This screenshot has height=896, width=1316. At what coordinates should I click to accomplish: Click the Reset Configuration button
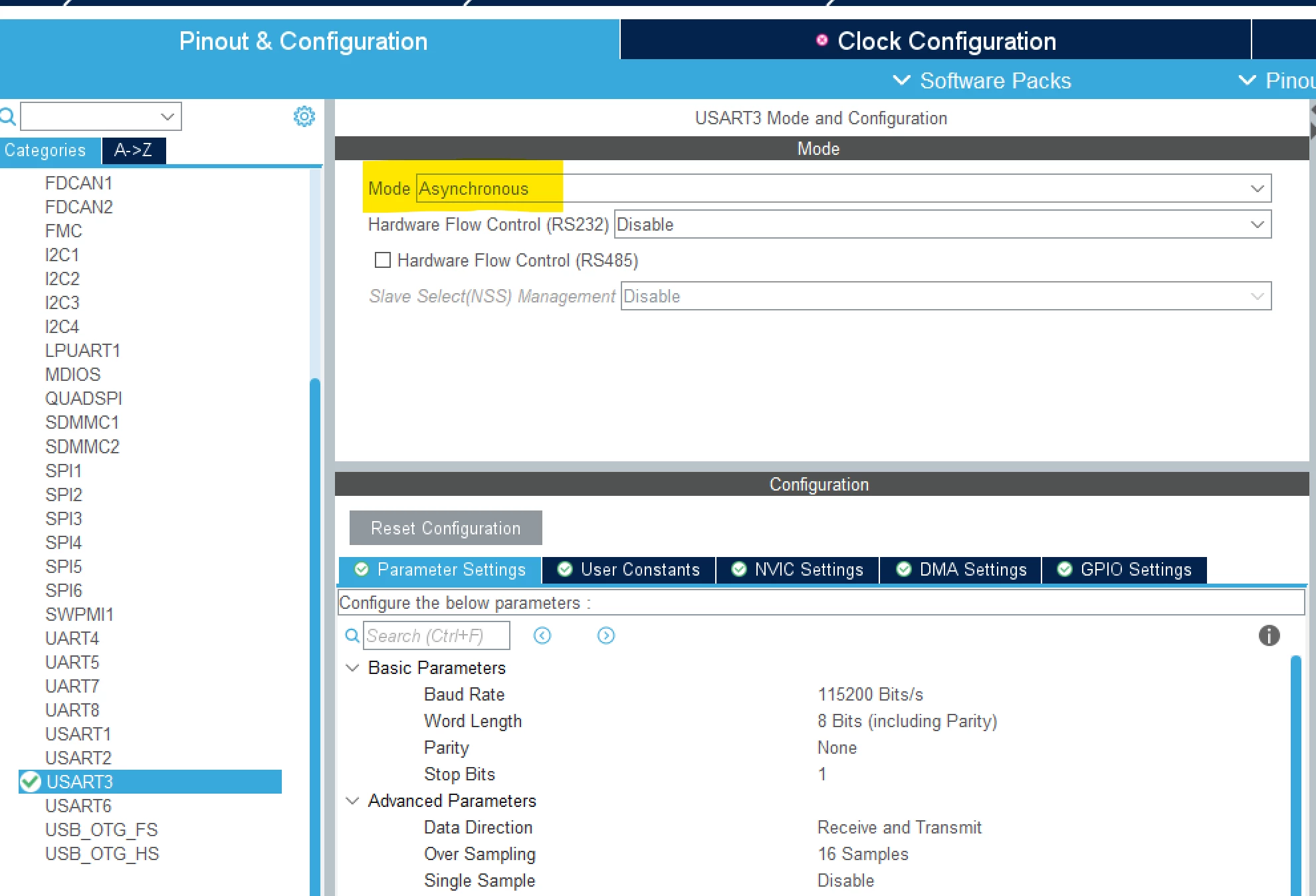pyautogui.click(x=445, y=528)
